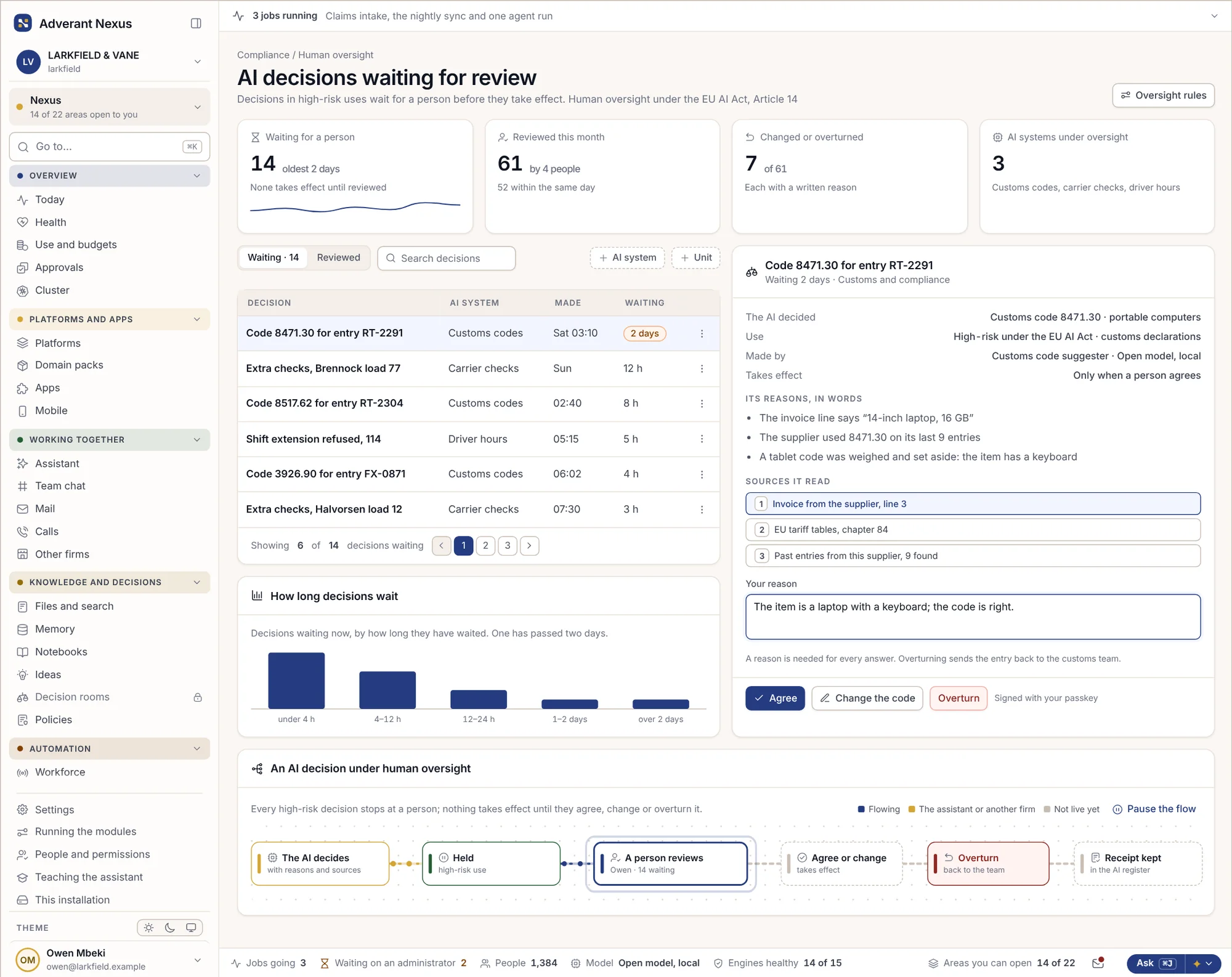
Task: Open row menu for Extra checks, Brennock load 77
Action: tap(702, 368)
